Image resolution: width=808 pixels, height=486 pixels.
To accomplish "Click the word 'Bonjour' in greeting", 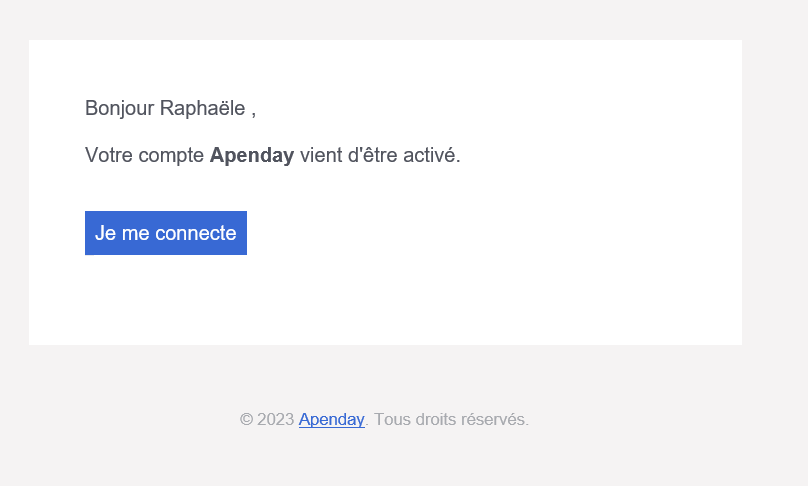I will [x=120, y=108].
